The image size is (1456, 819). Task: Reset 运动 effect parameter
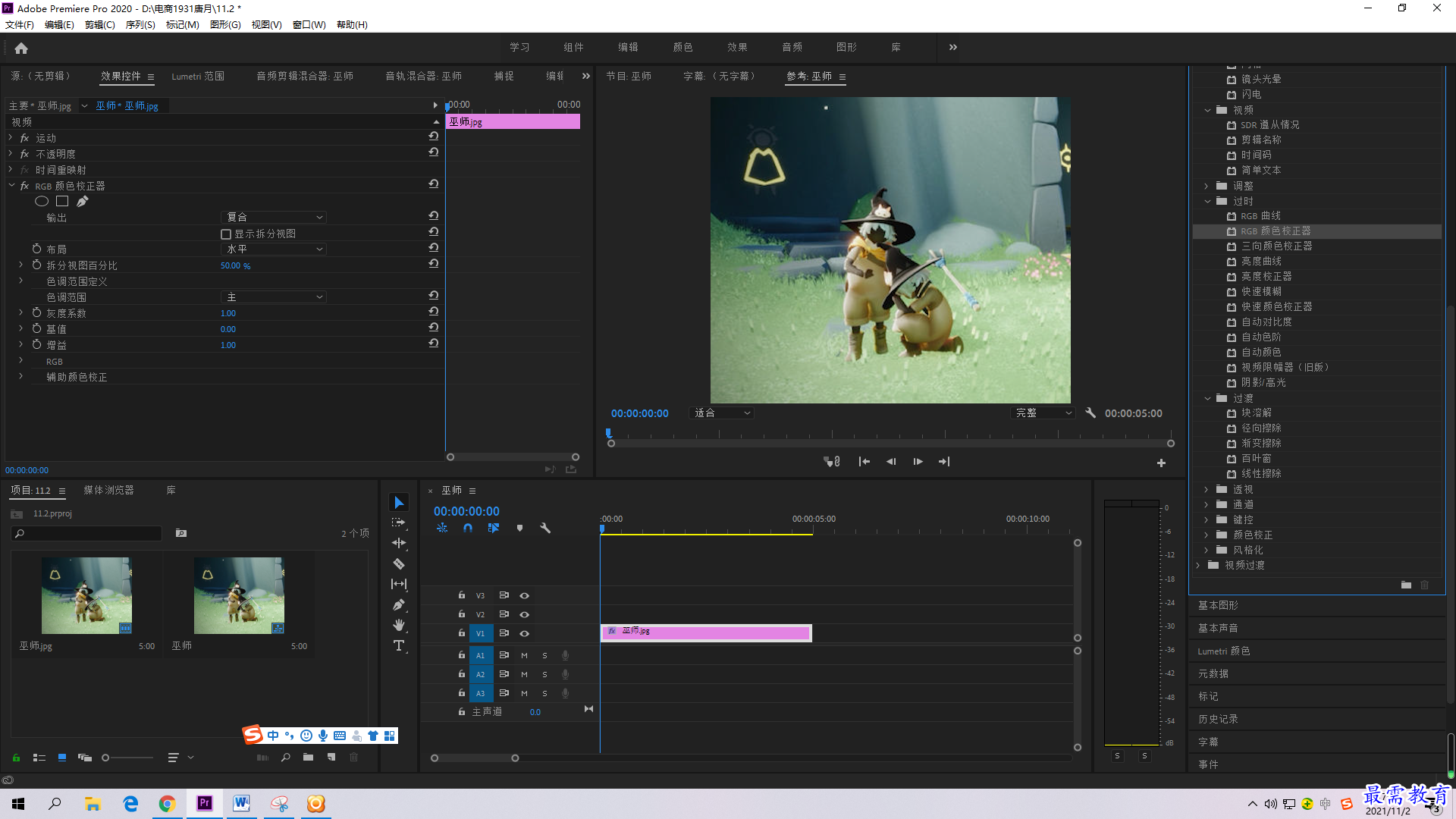point(434,136)
